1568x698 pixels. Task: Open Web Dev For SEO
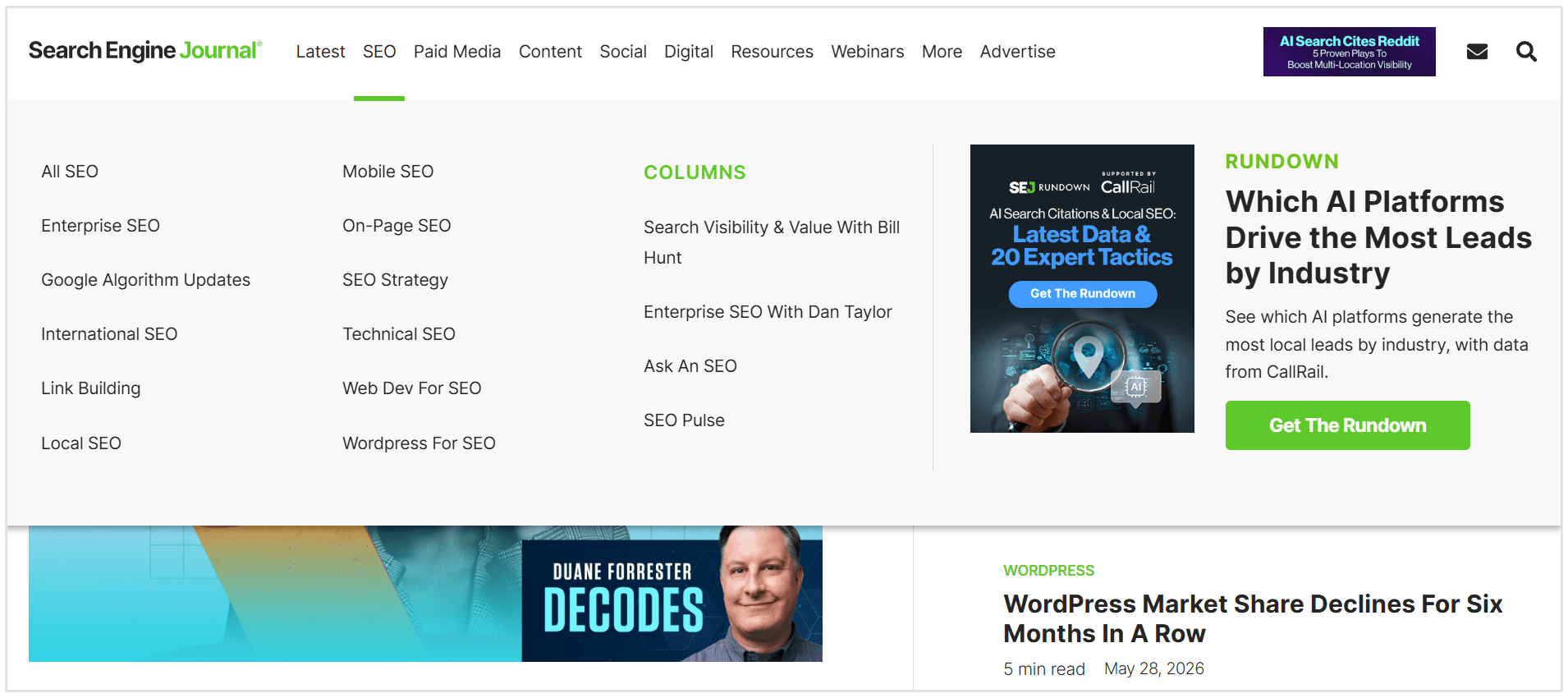412,388
